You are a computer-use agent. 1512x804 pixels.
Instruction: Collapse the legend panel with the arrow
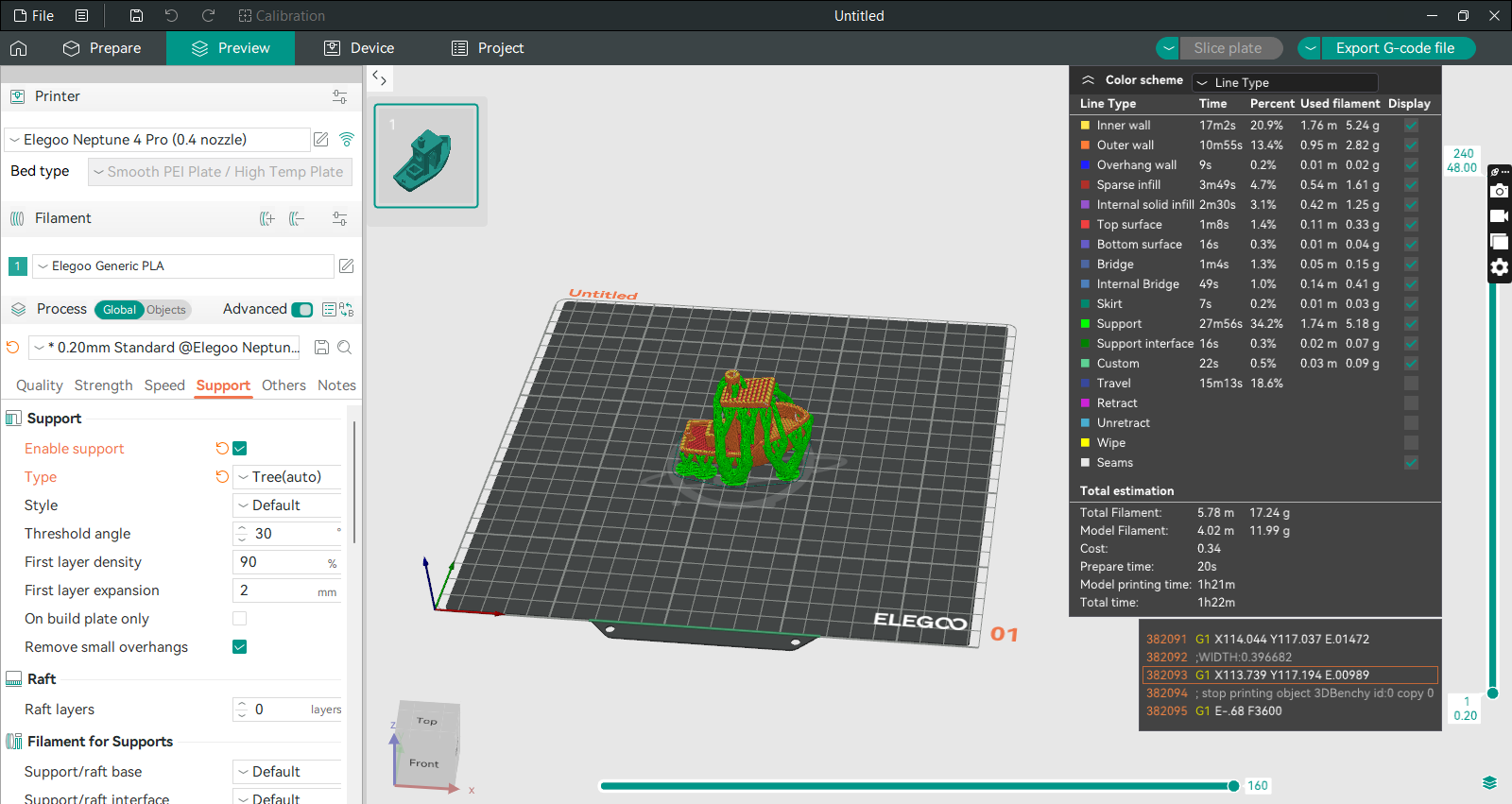pyautogui.click(x=1088, y=80)
